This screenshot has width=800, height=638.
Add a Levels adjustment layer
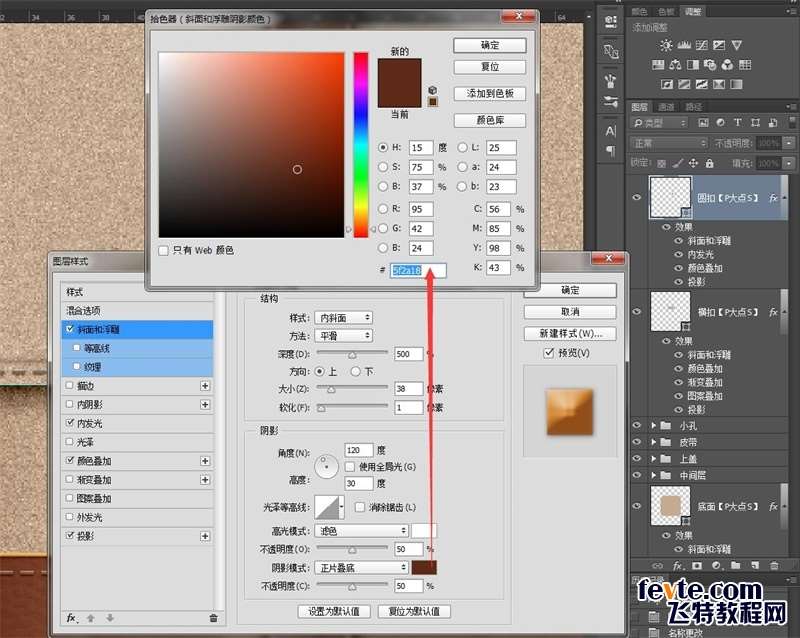[684, 45]
